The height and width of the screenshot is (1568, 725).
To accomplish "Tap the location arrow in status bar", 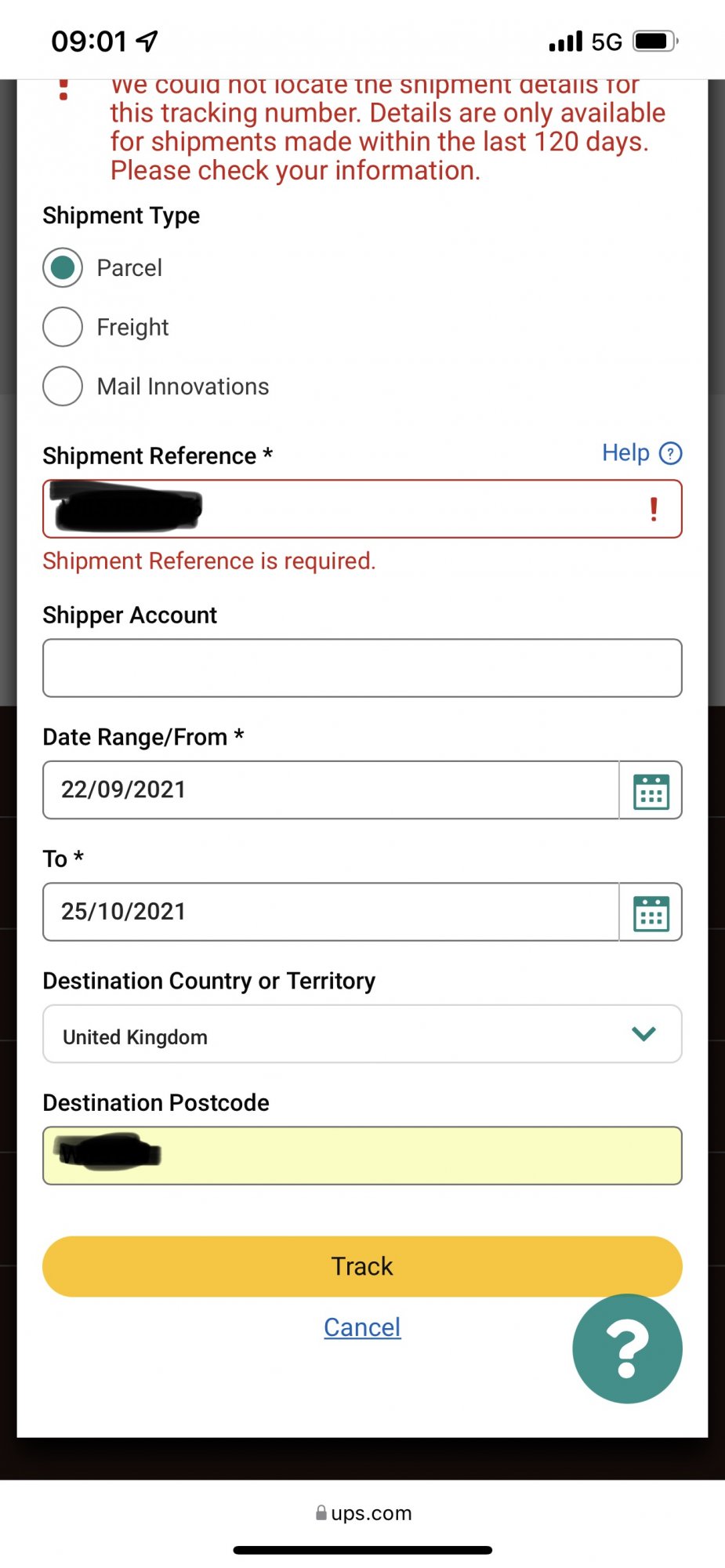I will pyautogui.click(x=147, y=41).
